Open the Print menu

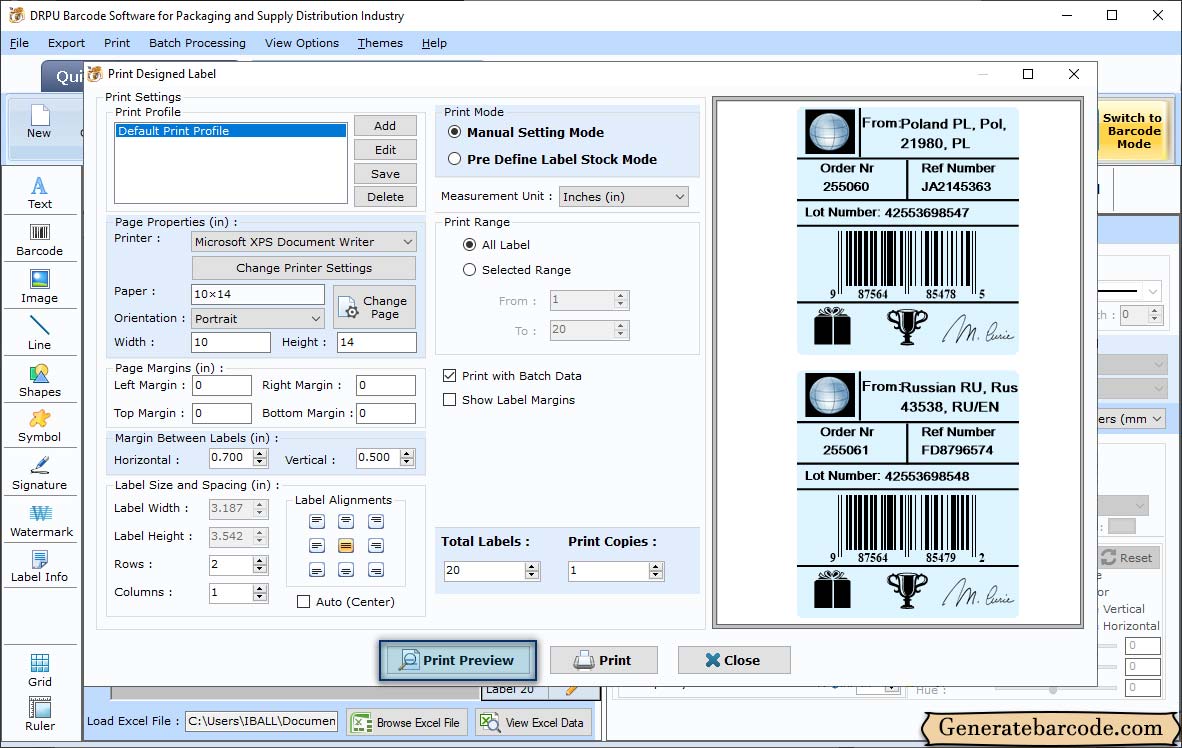pos(117,43)
